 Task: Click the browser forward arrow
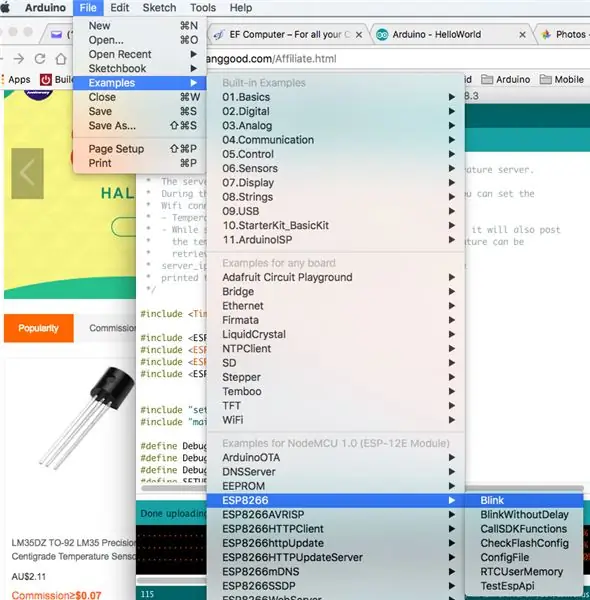point(18,59)
